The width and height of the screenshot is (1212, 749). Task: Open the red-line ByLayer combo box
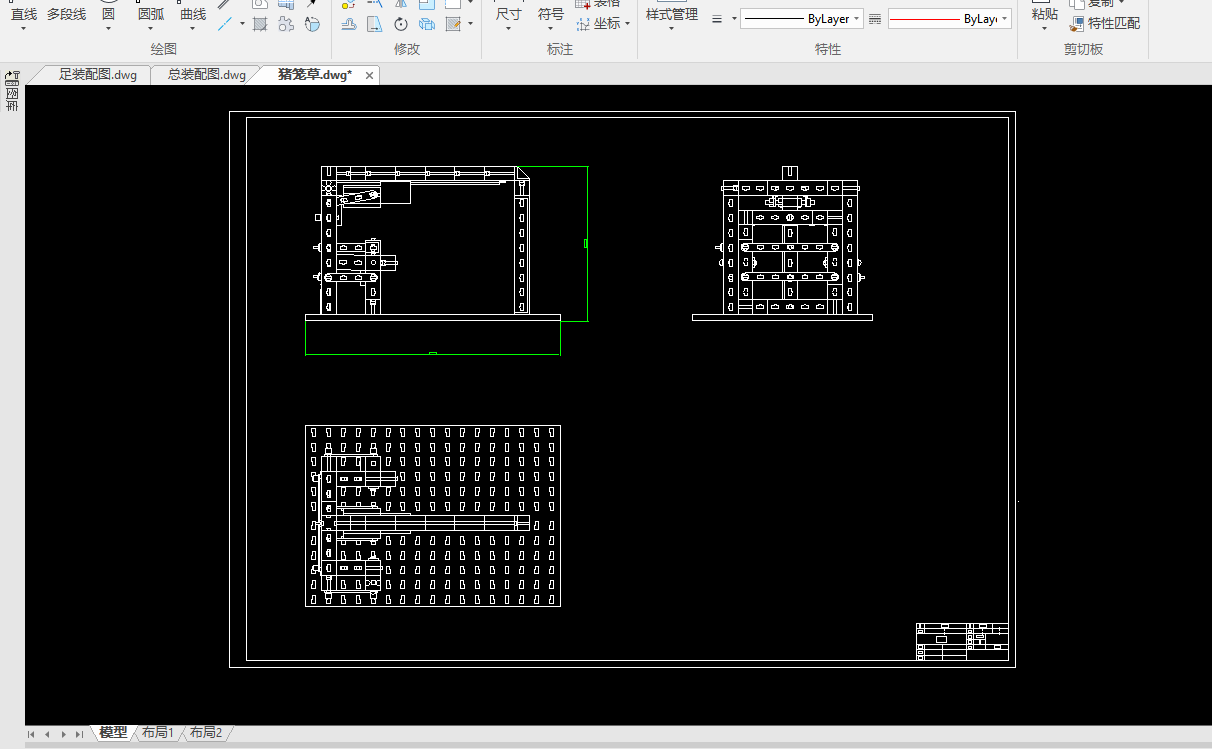(x=949, y=19)
